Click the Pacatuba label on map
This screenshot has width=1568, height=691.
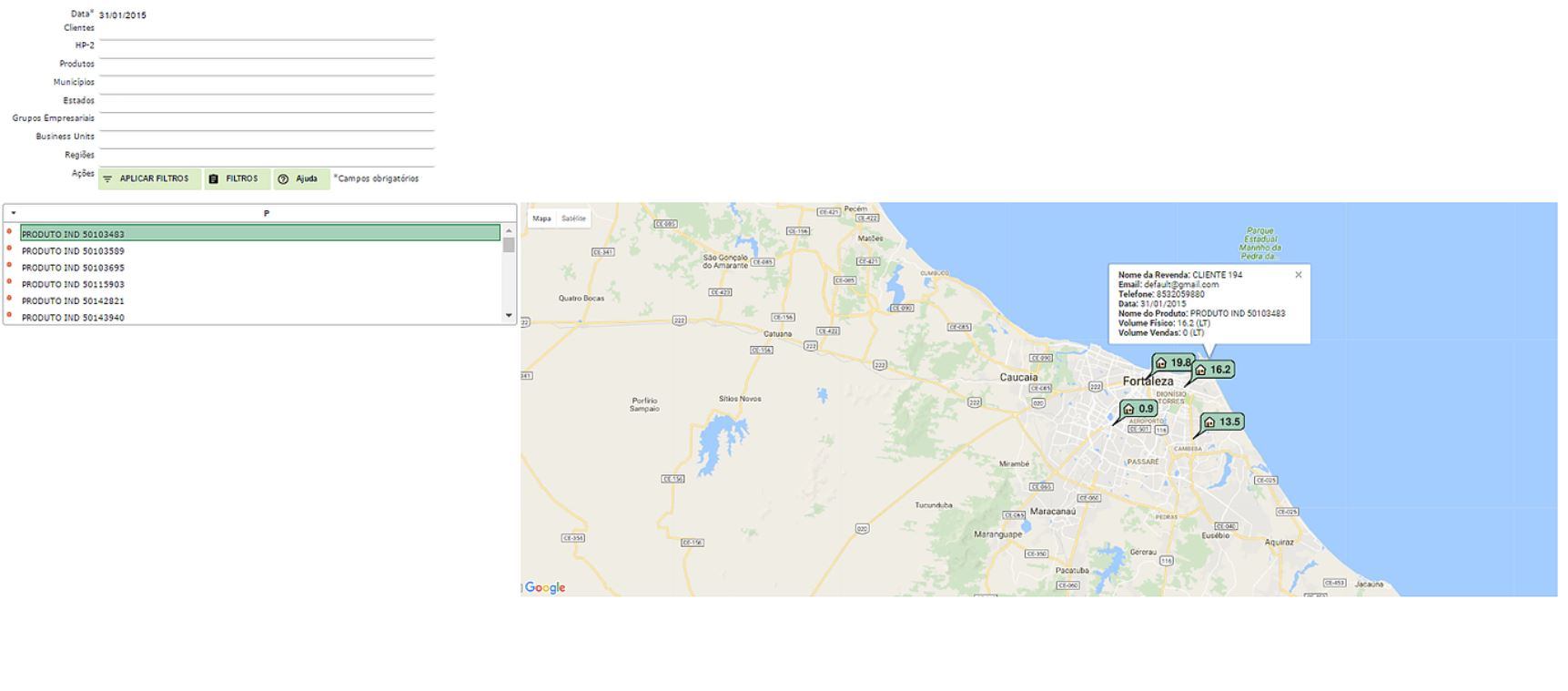[1072, 571]
